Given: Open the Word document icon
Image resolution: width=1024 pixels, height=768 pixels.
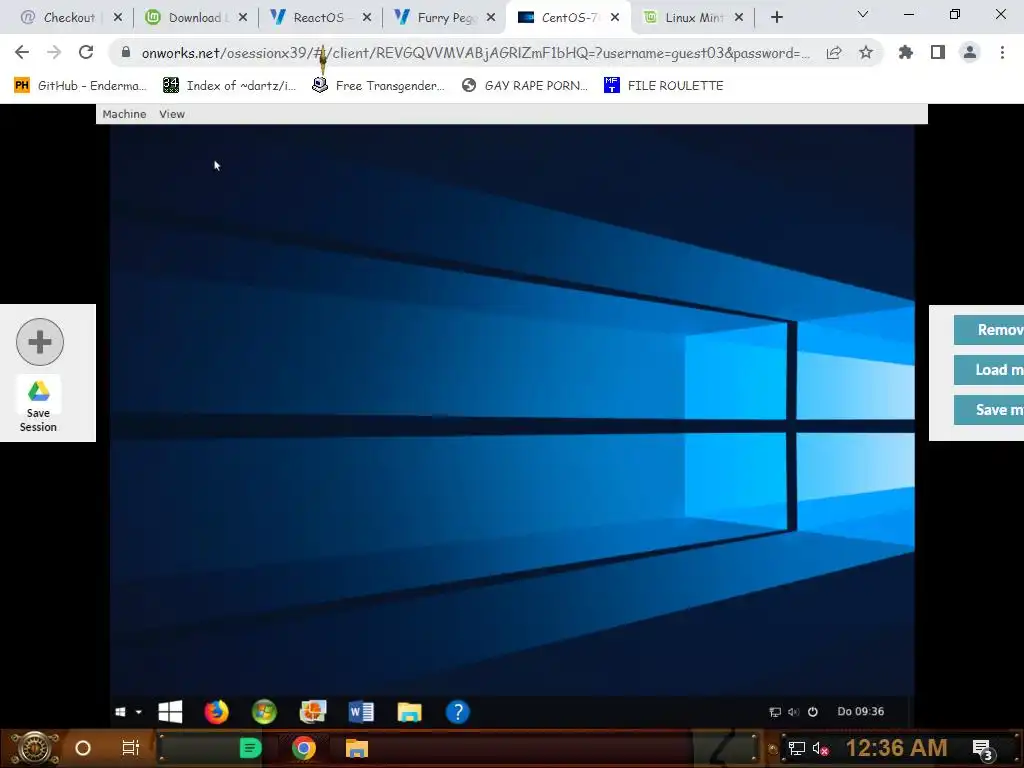Looking at the screenshot, I should (x=361, y=712).
